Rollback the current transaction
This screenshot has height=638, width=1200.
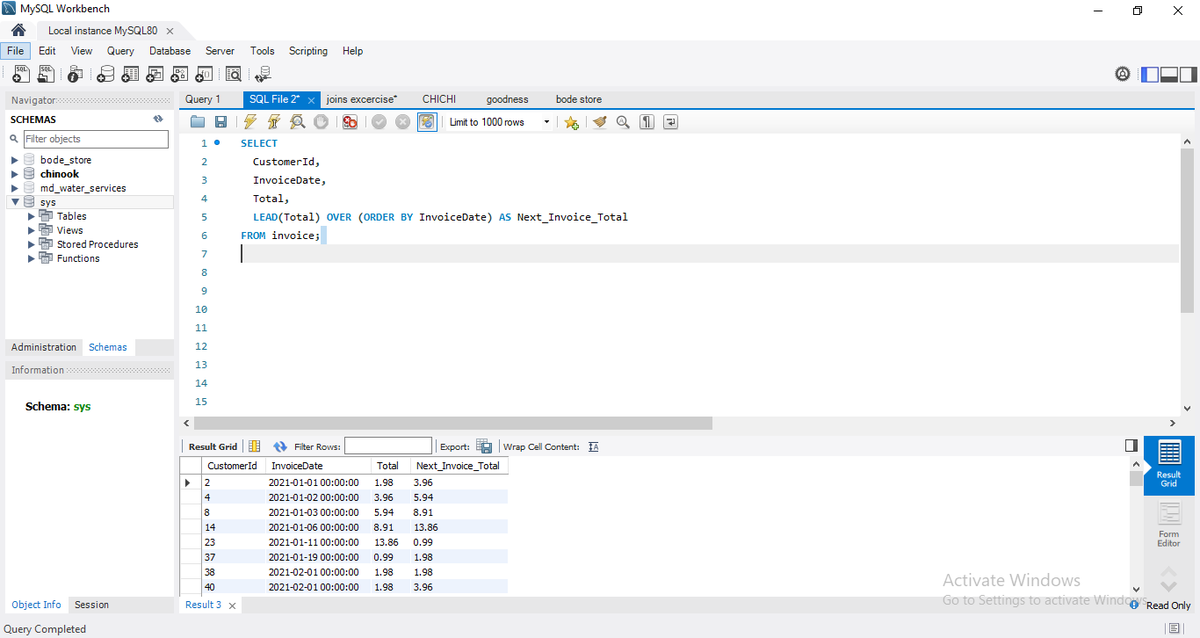tap(403, 122)
